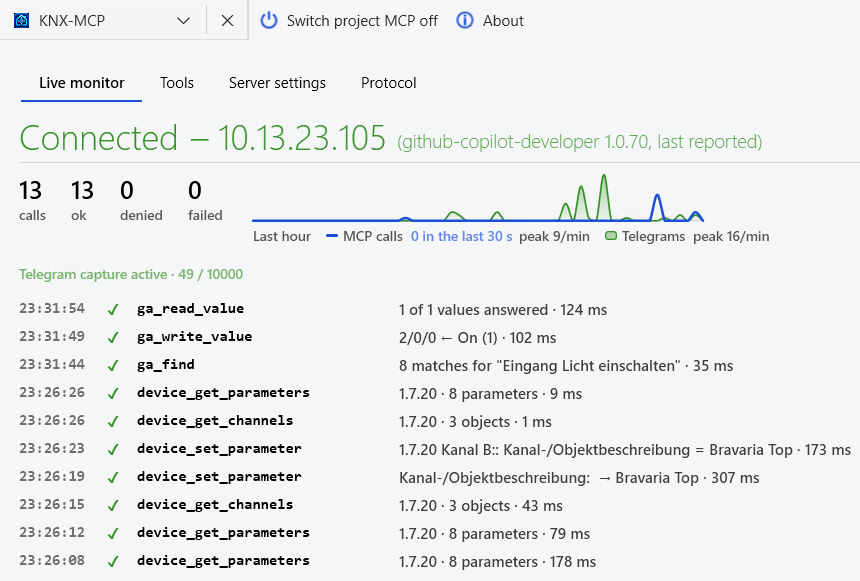Viewport: 860px width, 581px height.
Task: Click the 'Telegram capture active · 49 / 10000' status
Action: click(x=131, y=274)
